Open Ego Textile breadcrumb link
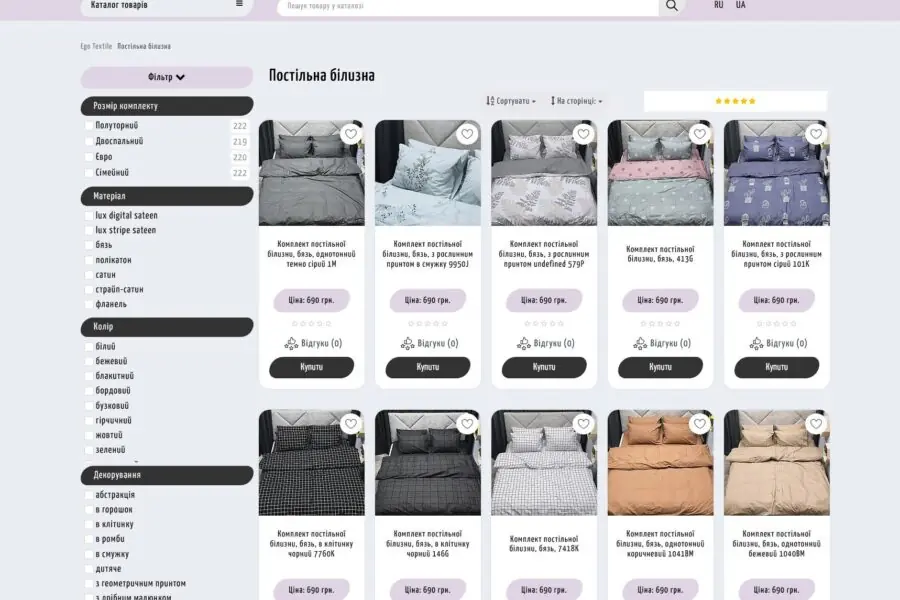The height and width of the screenshot is (600, 900). pos(96,47)
